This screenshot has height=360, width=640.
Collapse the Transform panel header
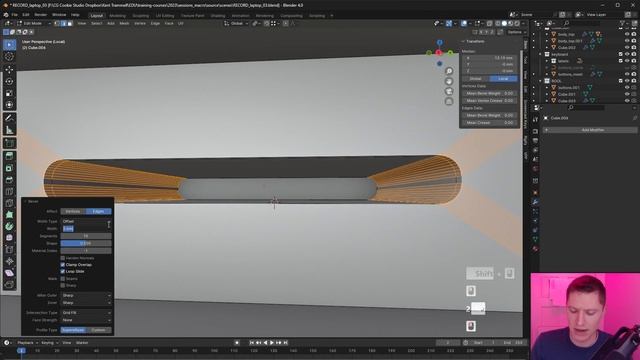[473, 41]
